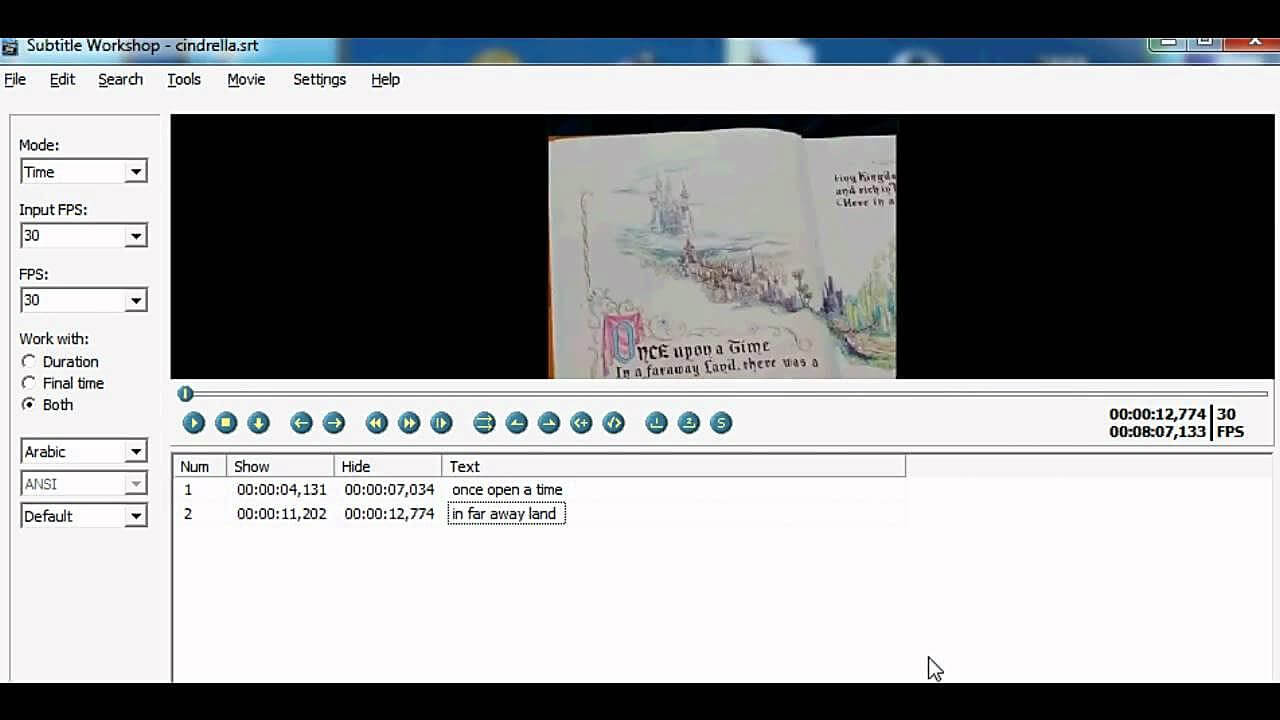Mark first sync point icon

coord(656,423)
